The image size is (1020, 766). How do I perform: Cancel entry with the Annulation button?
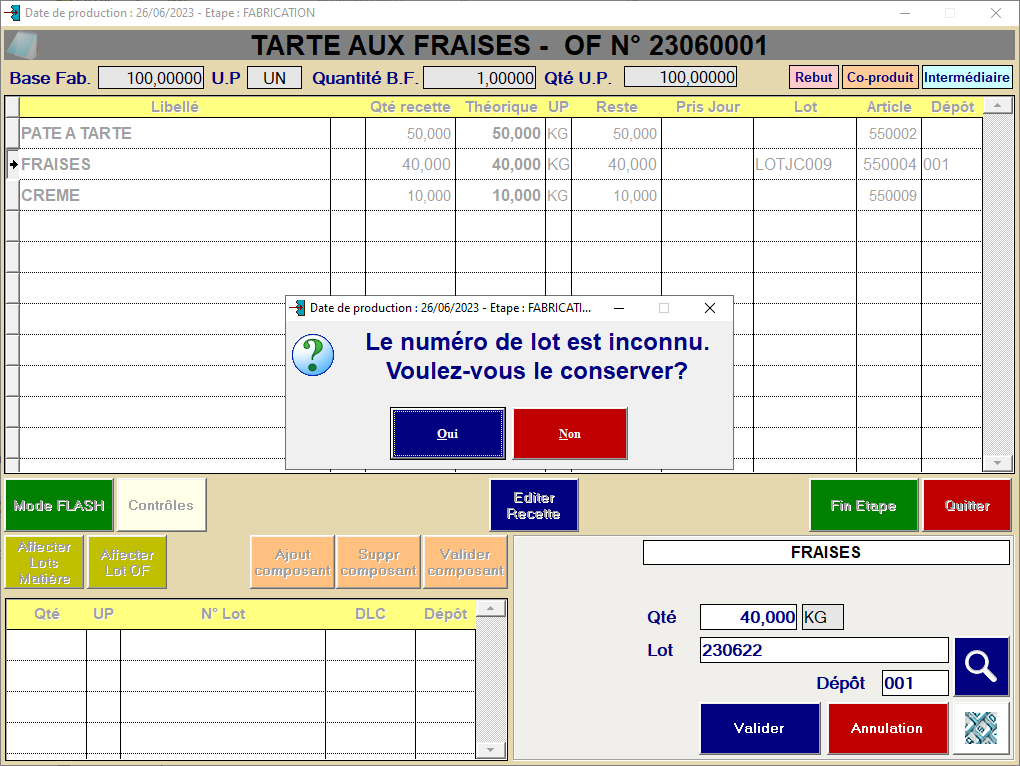coord(887,728)
